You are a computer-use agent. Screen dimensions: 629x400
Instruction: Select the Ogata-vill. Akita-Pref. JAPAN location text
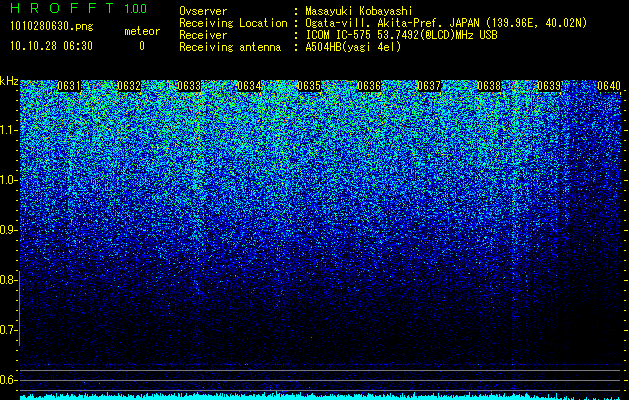[446, 23]
